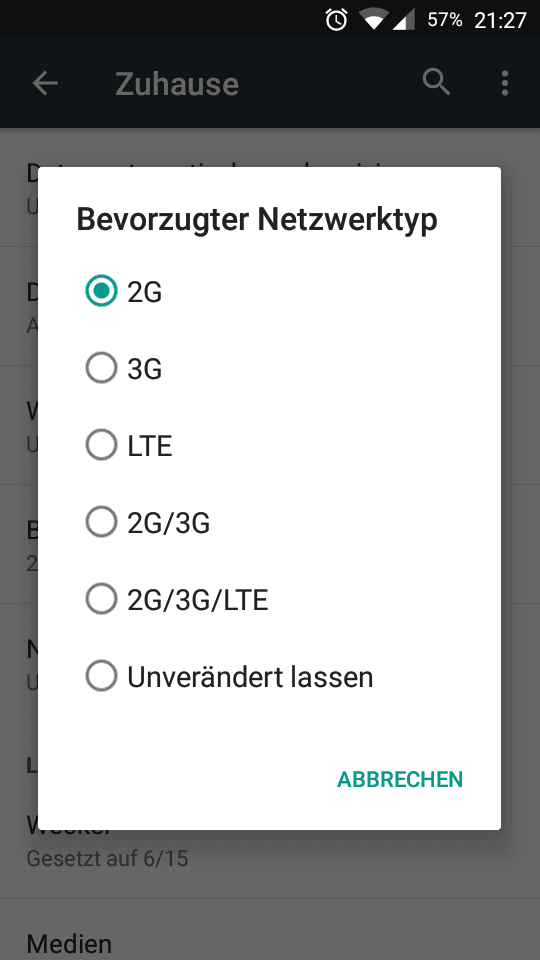Tap the Bevorzugter Netzwerktyp dialog title
Screen dimensions: 540x960
[257, 219]
